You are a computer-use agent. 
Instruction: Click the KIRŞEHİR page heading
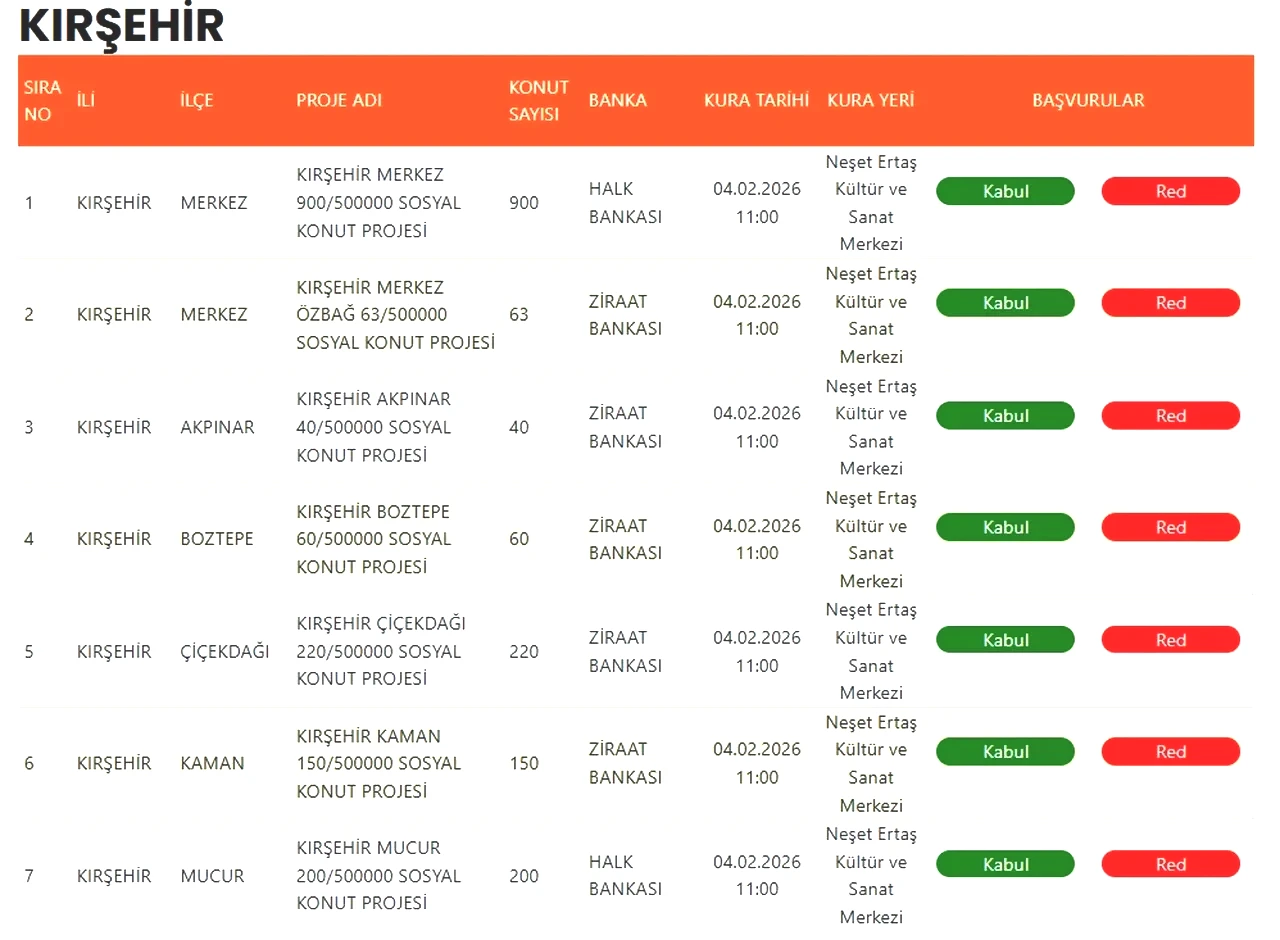coord(121,27)
